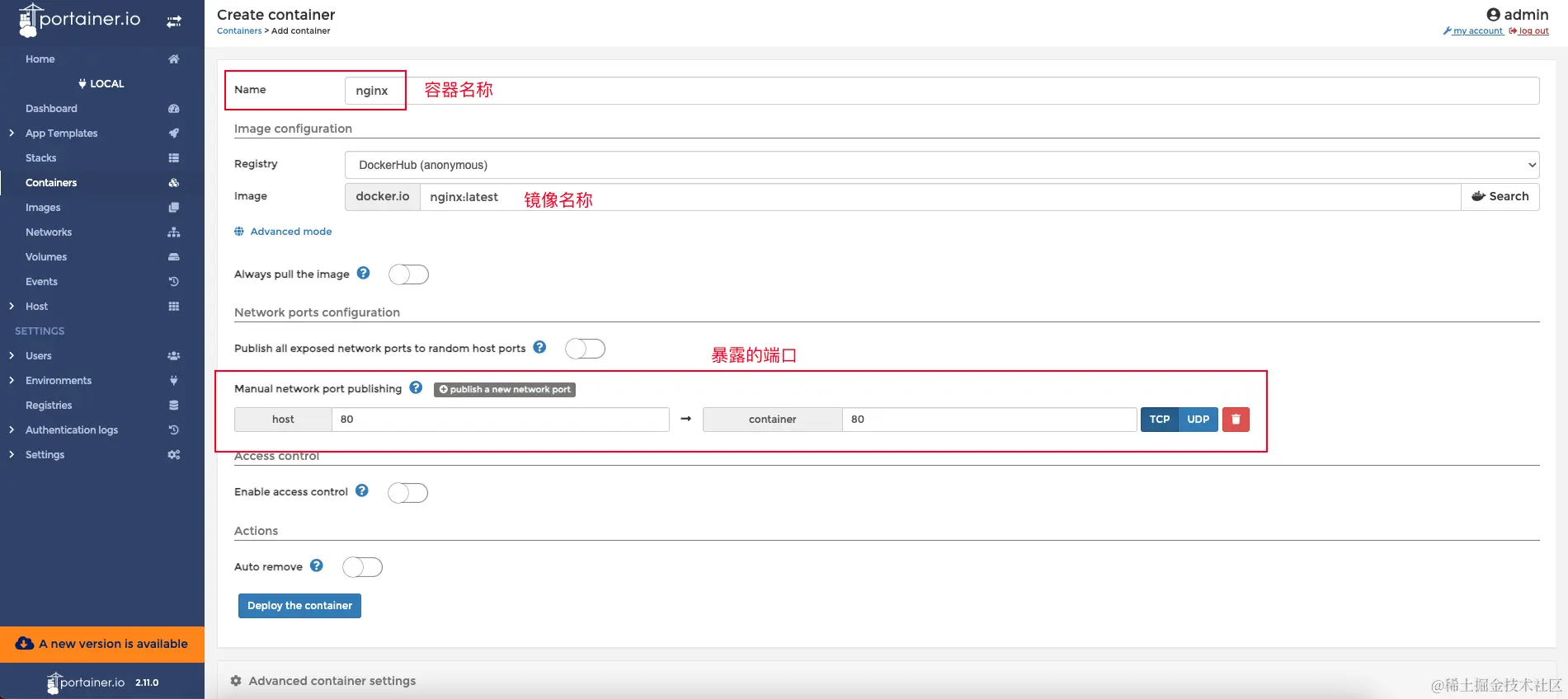Expand the Host submenu chevron
This screenshot has width=1568, height=699.
click(x=12, y=306)
